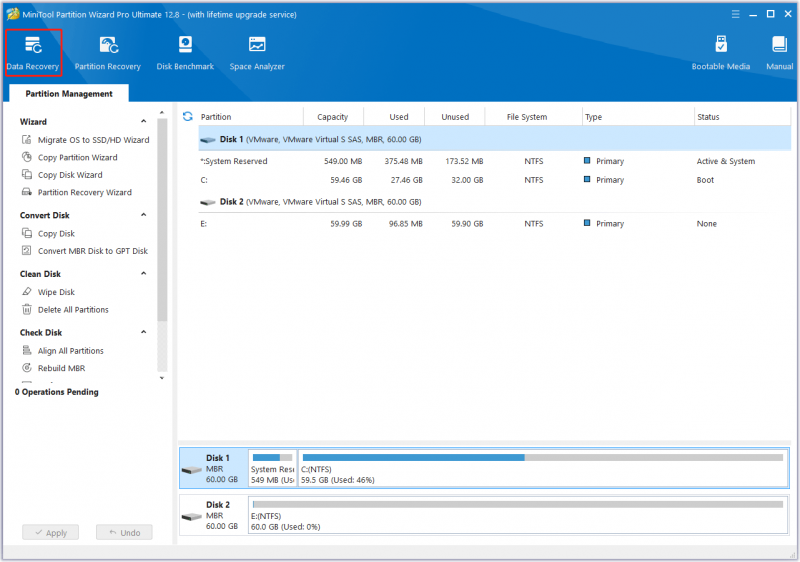Open the Disk Benchmark tool

185,53
